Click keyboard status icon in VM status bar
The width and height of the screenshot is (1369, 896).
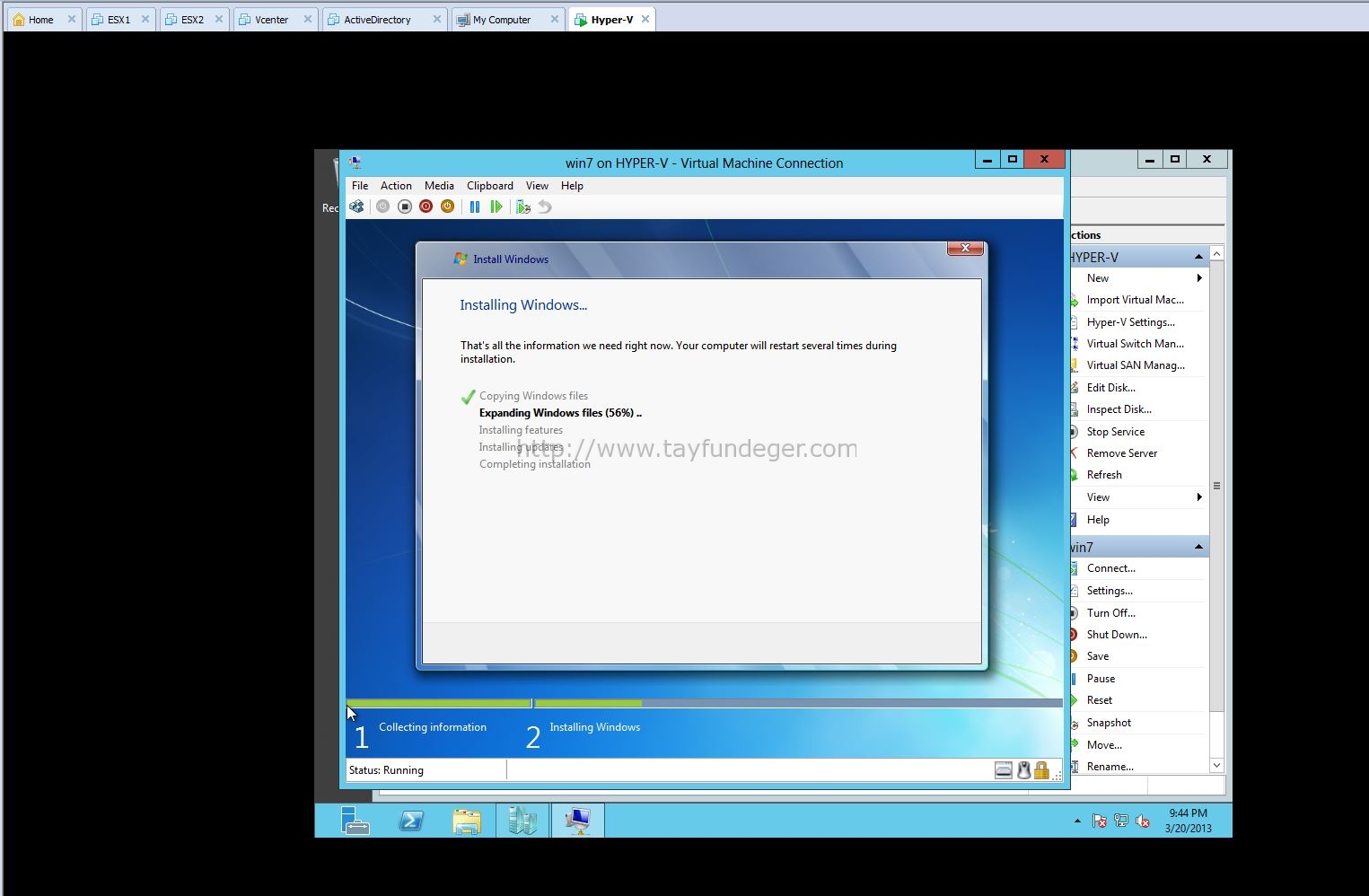point(1004,770)
